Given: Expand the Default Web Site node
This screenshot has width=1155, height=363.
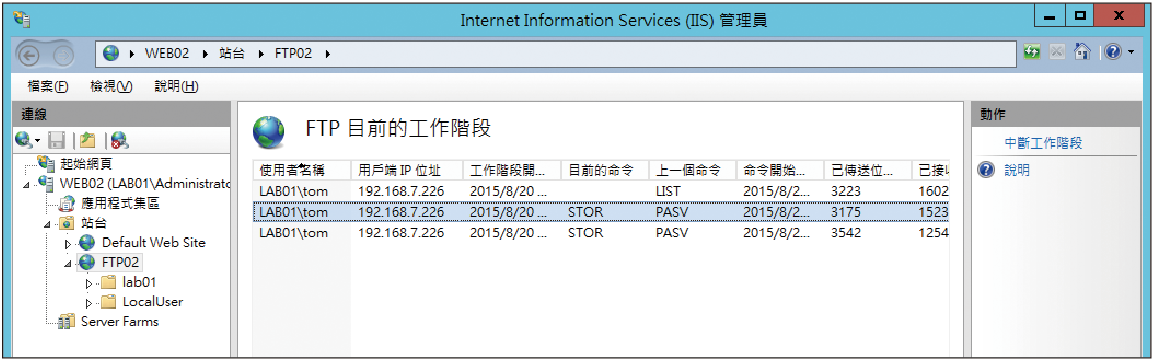Looking at the screenshot, I should [69, 243].
